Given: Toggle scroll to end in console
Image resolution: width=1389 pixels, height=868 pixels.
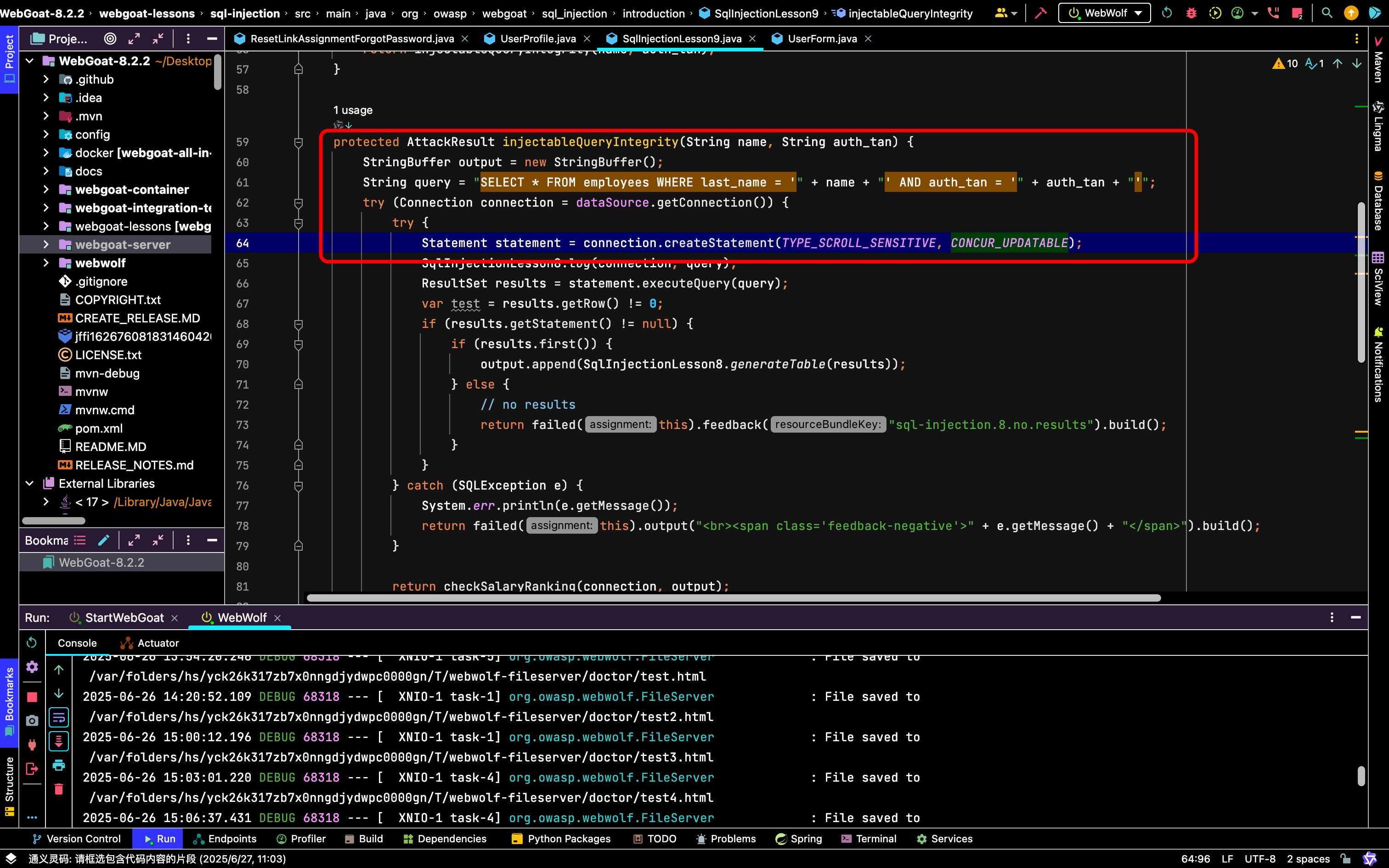Looking at the screenshot, I should (x=58, y=741).
